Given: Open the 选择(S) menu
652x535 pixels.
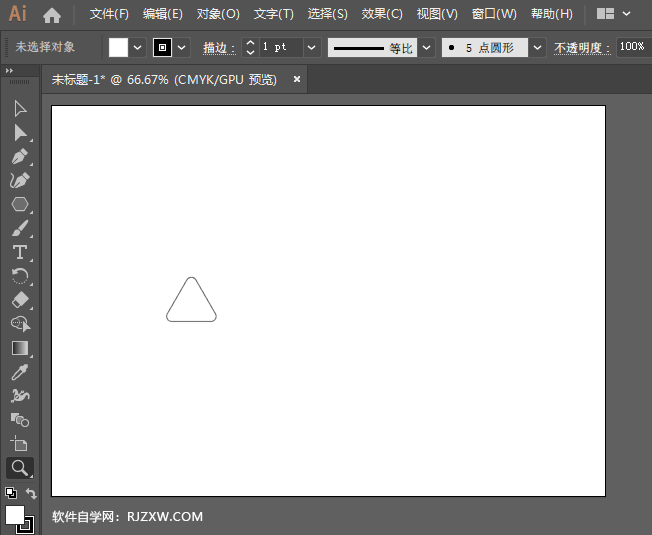Looking at the screenshot, I should [x=328, y=14].
